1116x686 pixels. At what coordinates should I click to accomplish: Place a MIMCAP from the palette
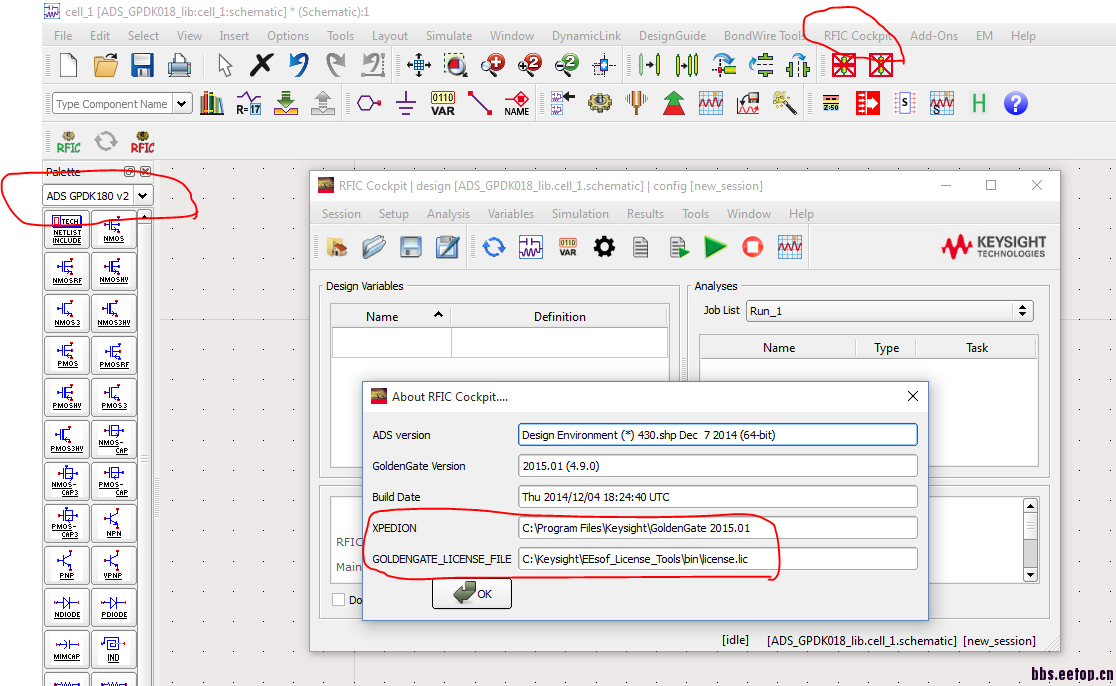(67, 649)
